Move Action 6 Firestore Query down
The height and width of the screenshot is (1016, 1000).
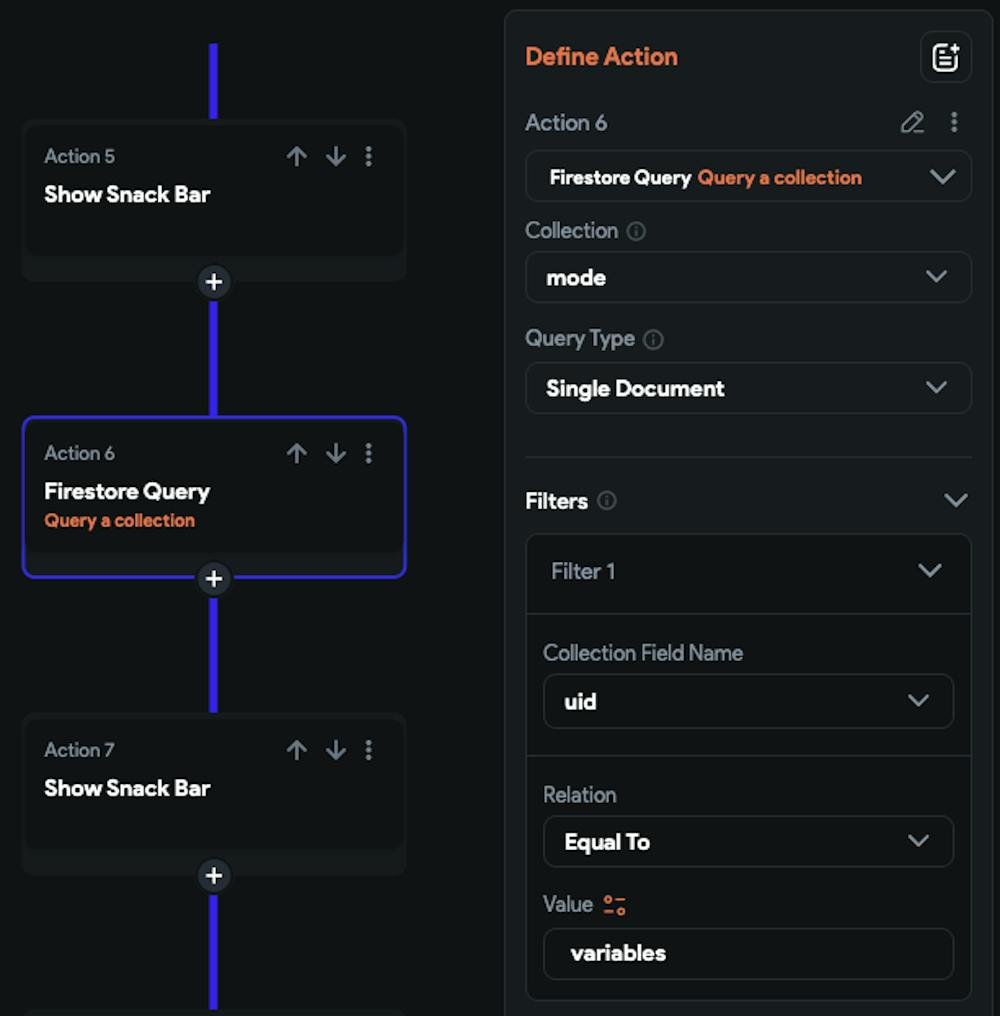tap(336, 453)
